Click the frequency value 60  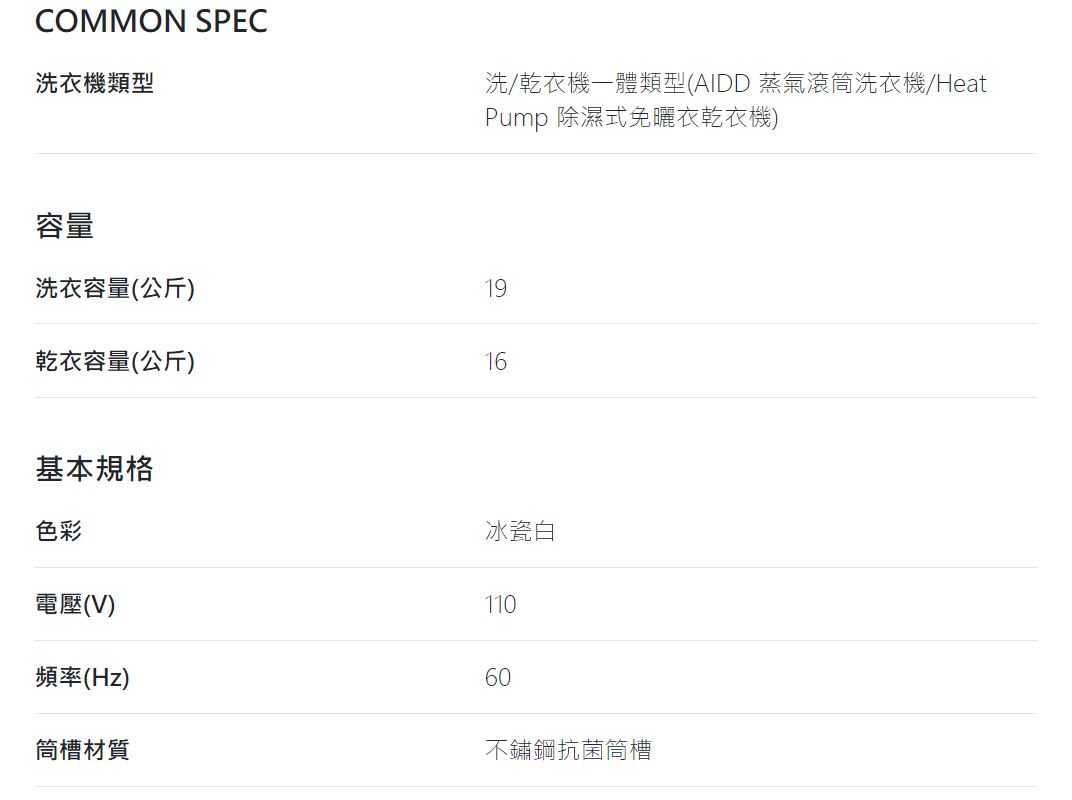coord(498,678)
